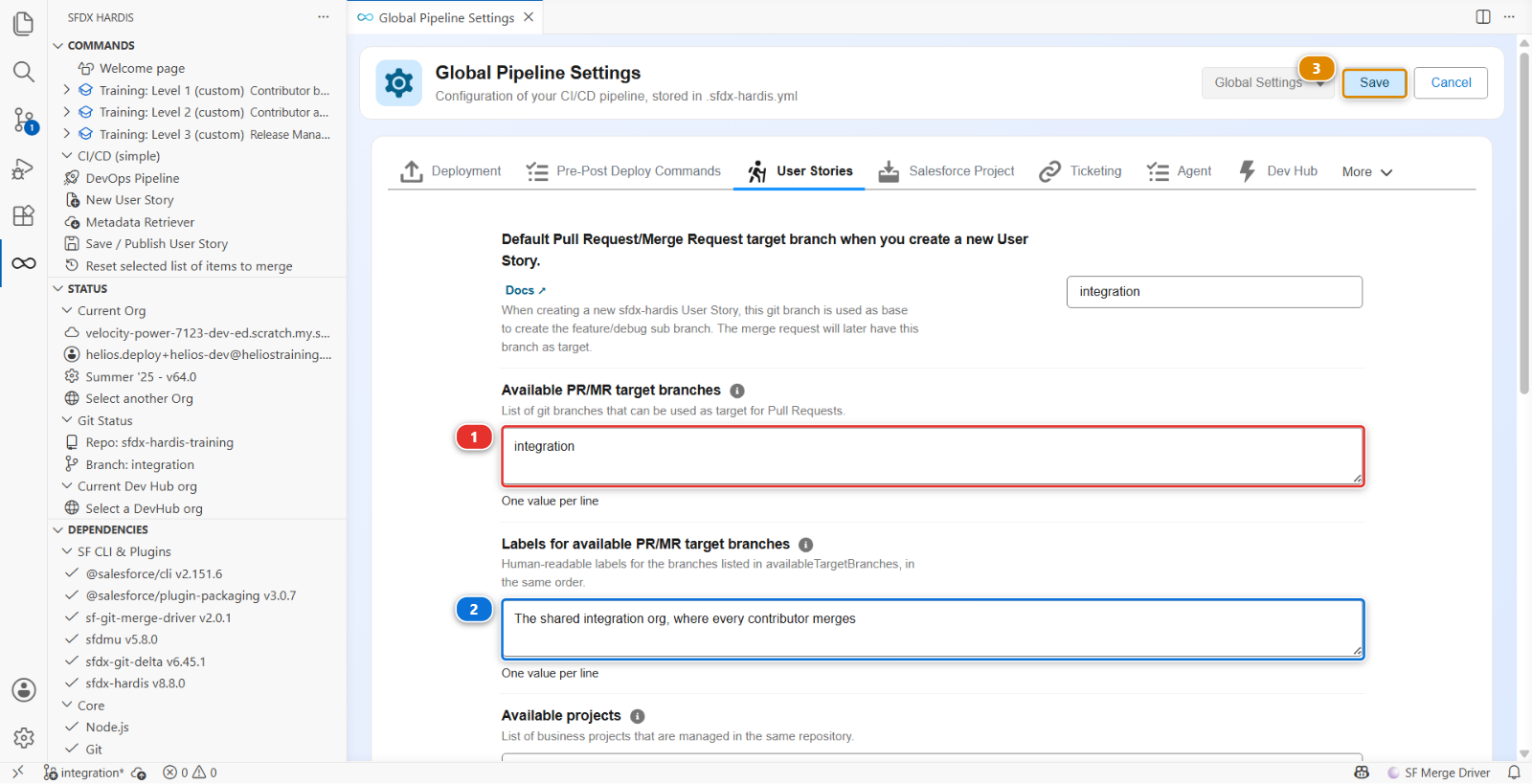Click the default target branch input field
The width and height of the screenshot is (1532, 784).
tap(1214, 292)
